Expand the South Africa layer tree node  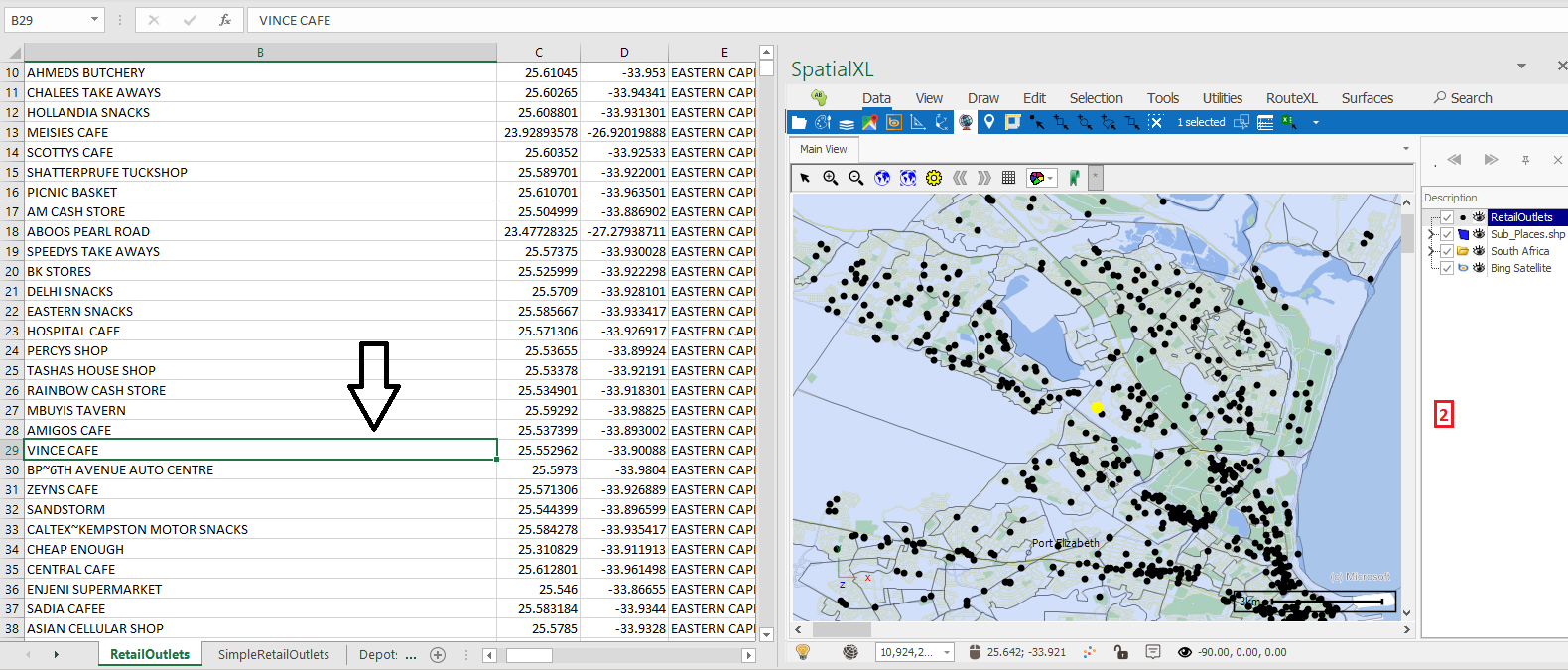click(1431, 251)
